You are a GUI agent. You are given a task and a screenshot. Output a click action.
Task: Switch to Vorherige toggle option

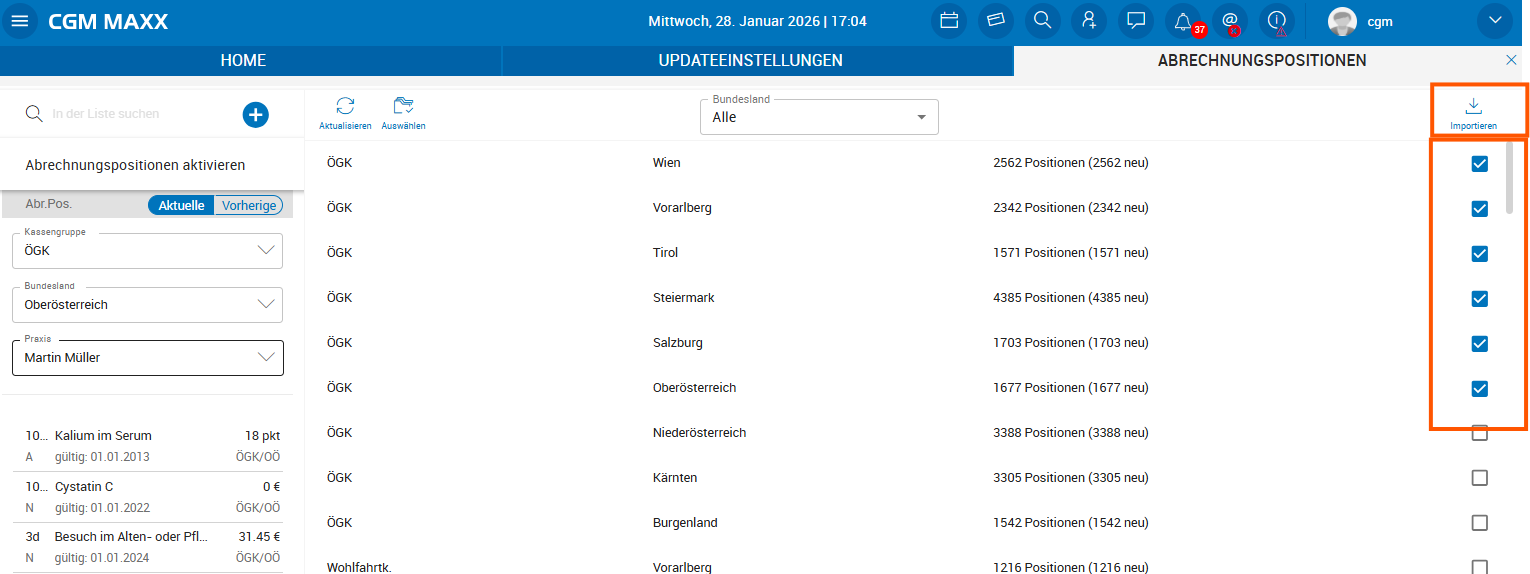coord(248,205)
